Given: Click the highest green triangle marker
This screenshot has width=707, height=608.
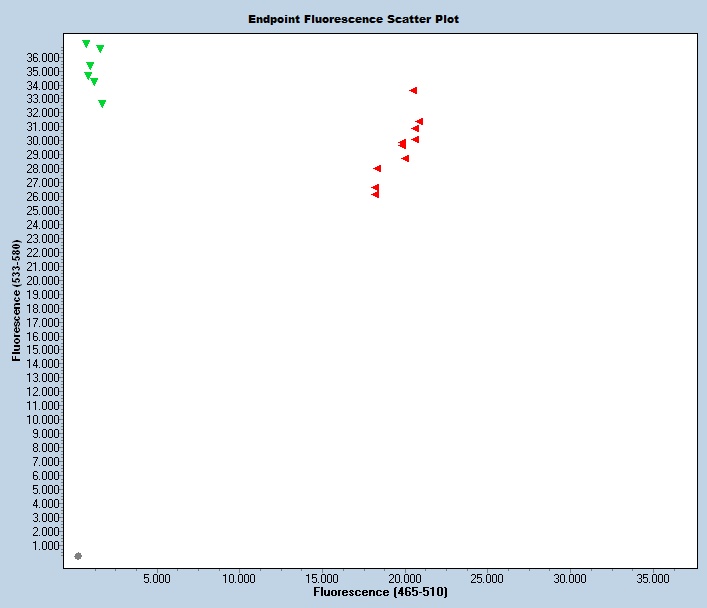Looking at the screenshot, I should tap(86, 44).
